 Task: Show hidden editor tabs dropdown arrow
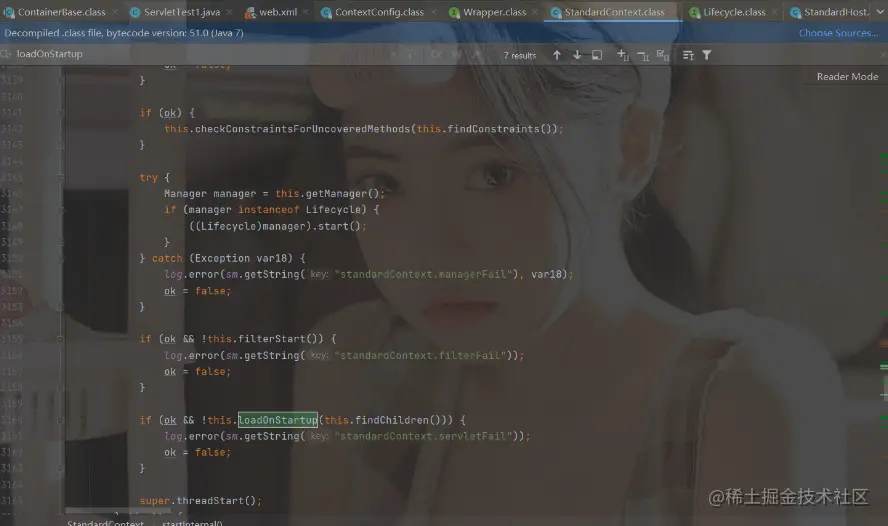pos(881,12)
